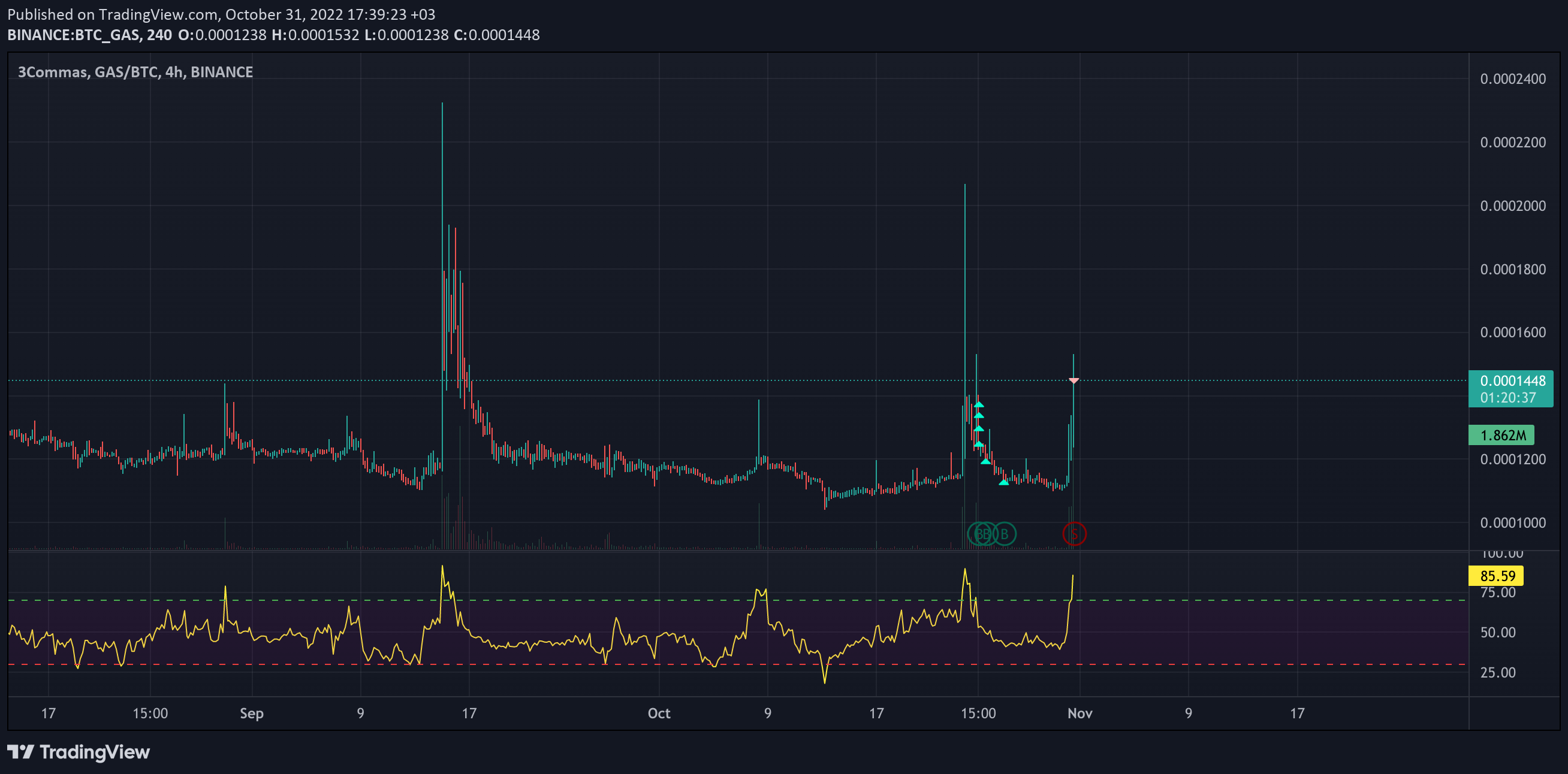Screen dimensions: 1568x774
Task: Click the 'Oct' date axis label
Action: coord(659,713)
